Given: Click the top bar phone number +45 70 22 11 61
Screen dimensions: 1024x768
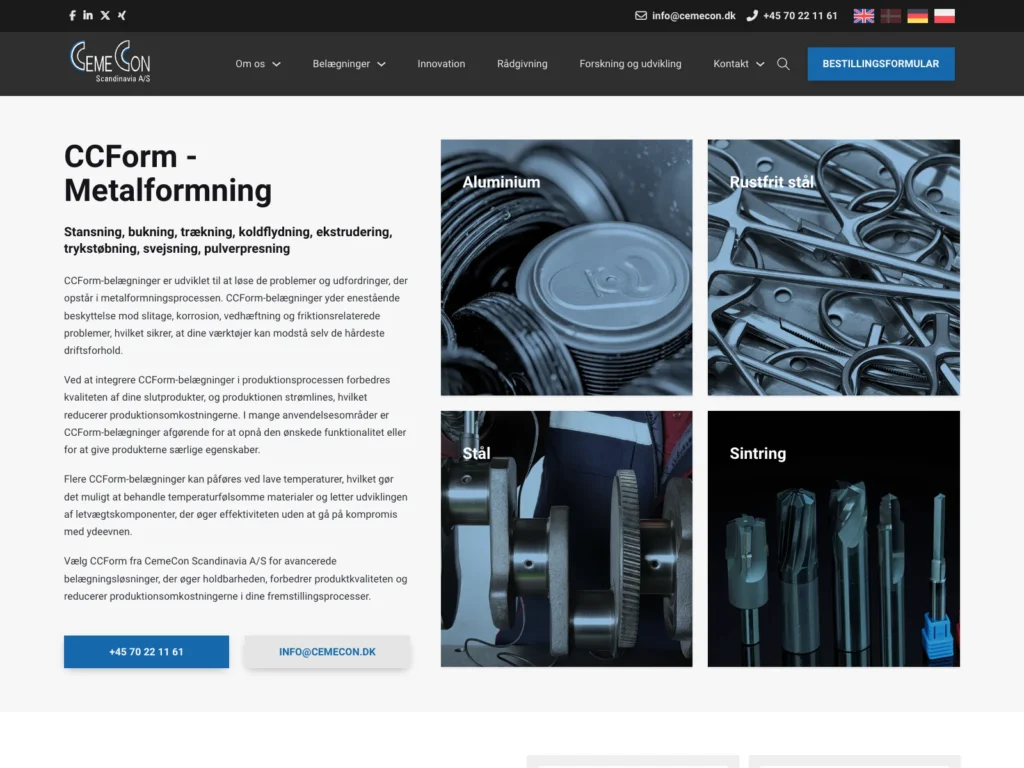Looking at the screenshot, I should click(x=800, y=16).
